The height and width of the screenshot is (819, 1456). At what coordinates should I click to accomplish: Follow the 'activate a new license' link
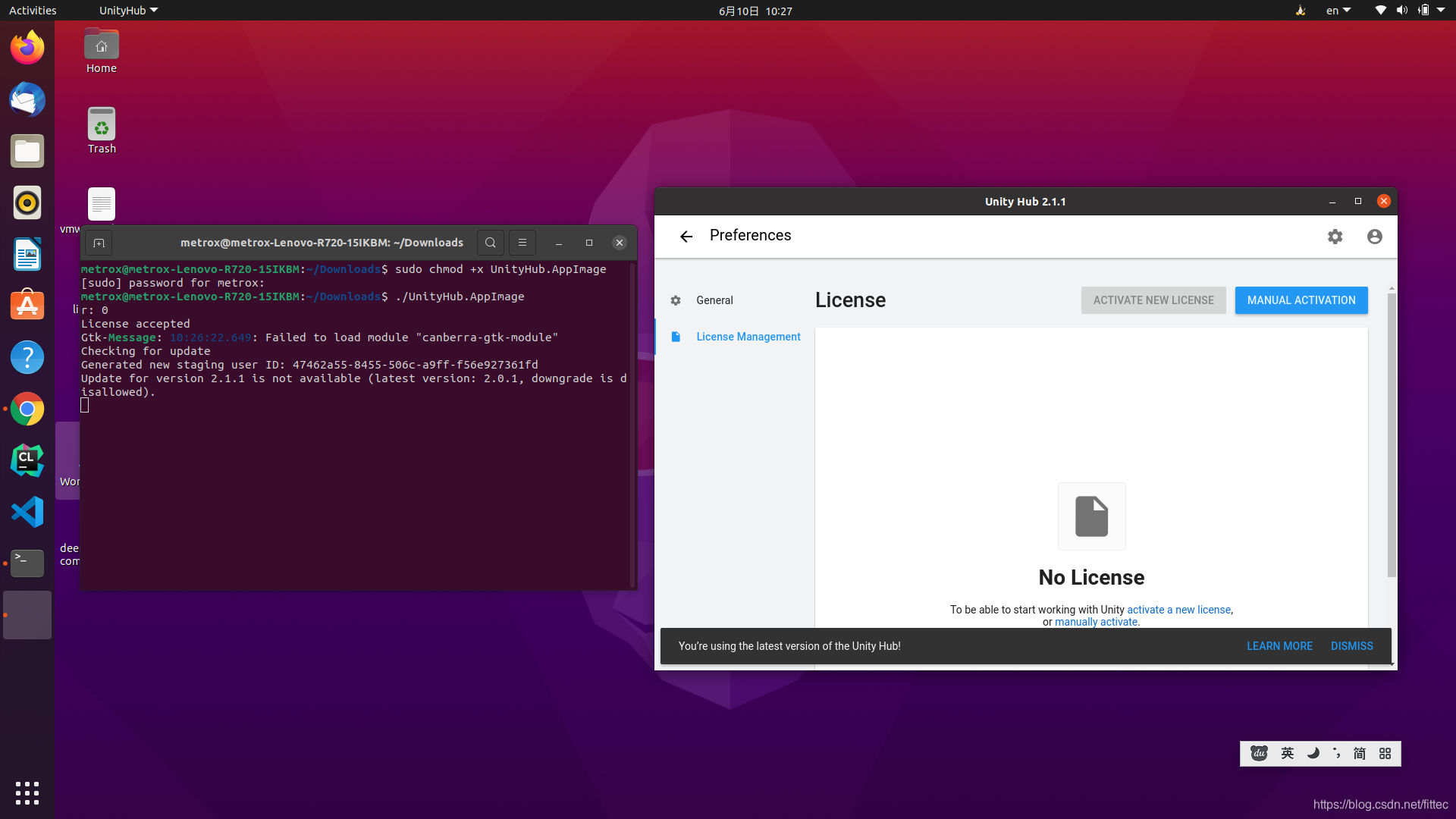pos(1178,610)
